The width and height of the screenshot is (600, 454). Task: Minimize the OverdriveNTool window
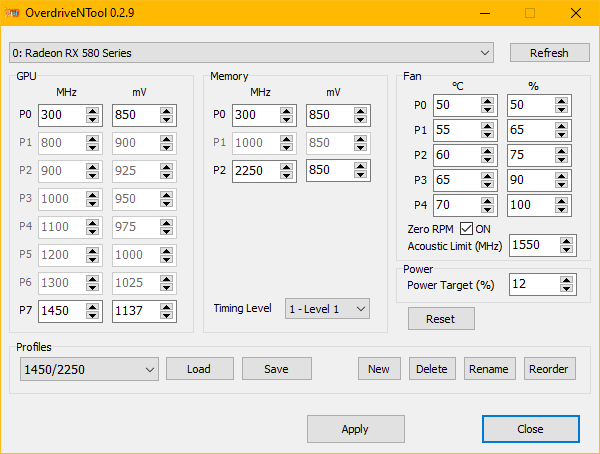point(485,13)
